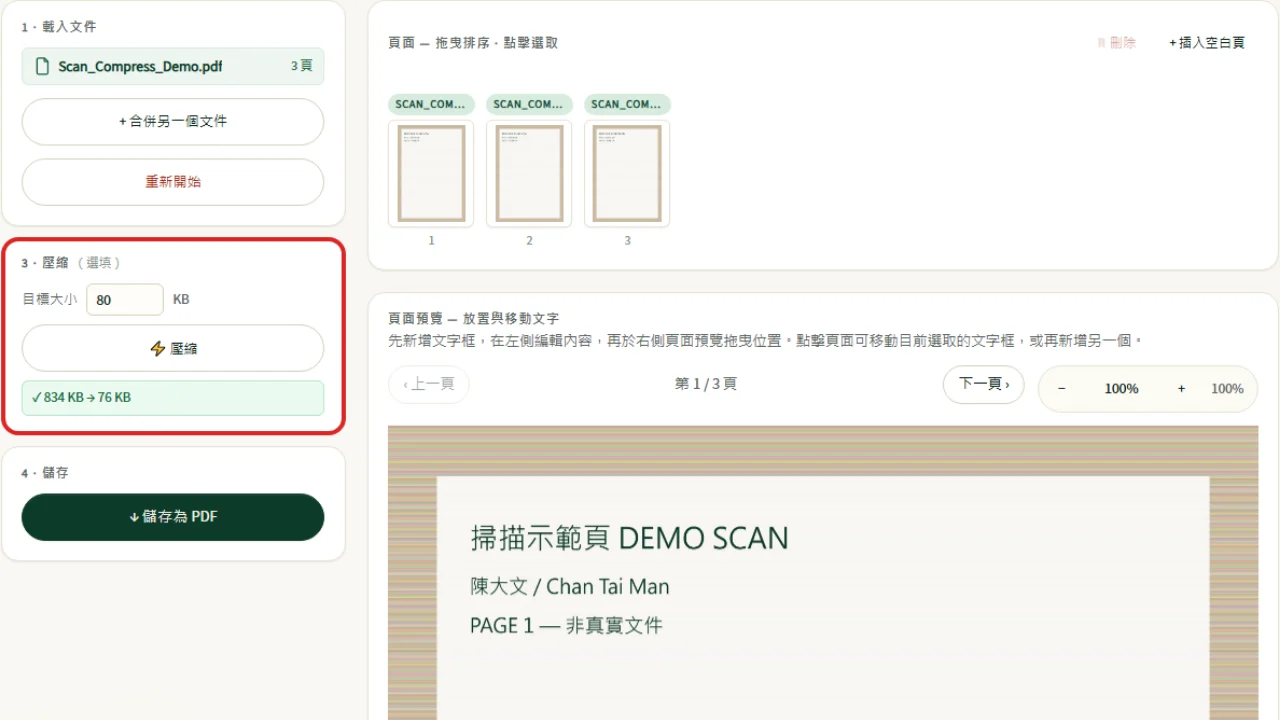Click the lightning bolt icon on 壓縮 button
The width and height of the screenshot is (1280, 720).
click(157, 348)
